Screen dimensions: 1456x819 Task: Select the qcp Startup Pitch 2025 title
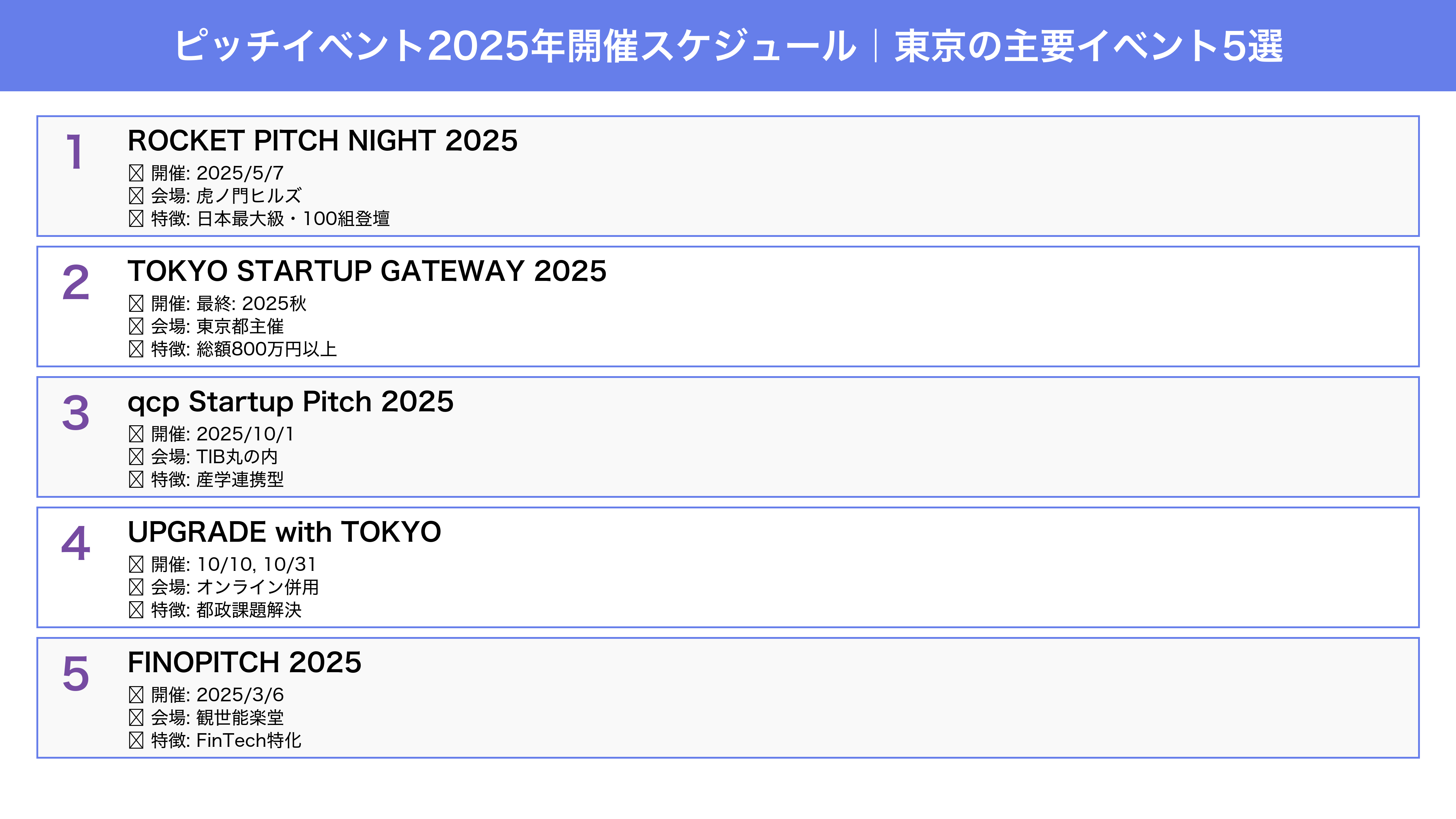click(x=291, y=402)
